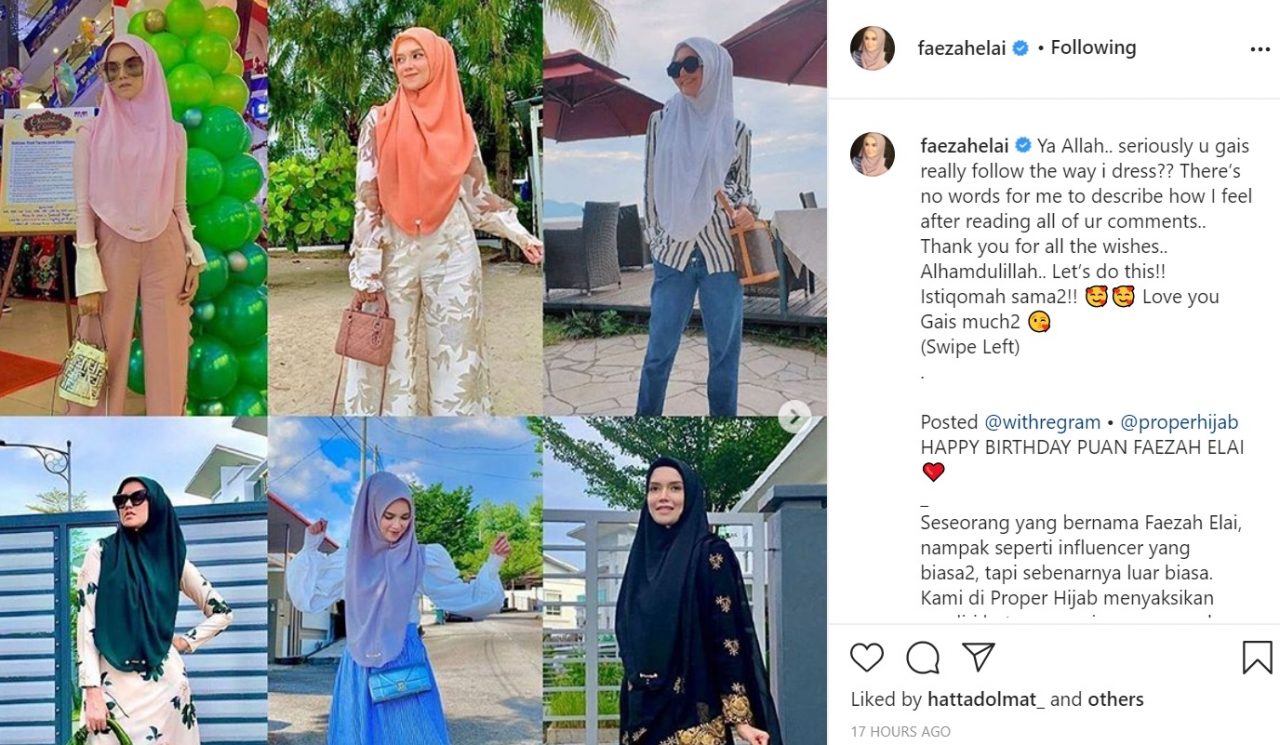Go to next photo with the carousel arrow
Image resolution: width=1280 pixels, height=745 pixels.
tap(795, 416)
